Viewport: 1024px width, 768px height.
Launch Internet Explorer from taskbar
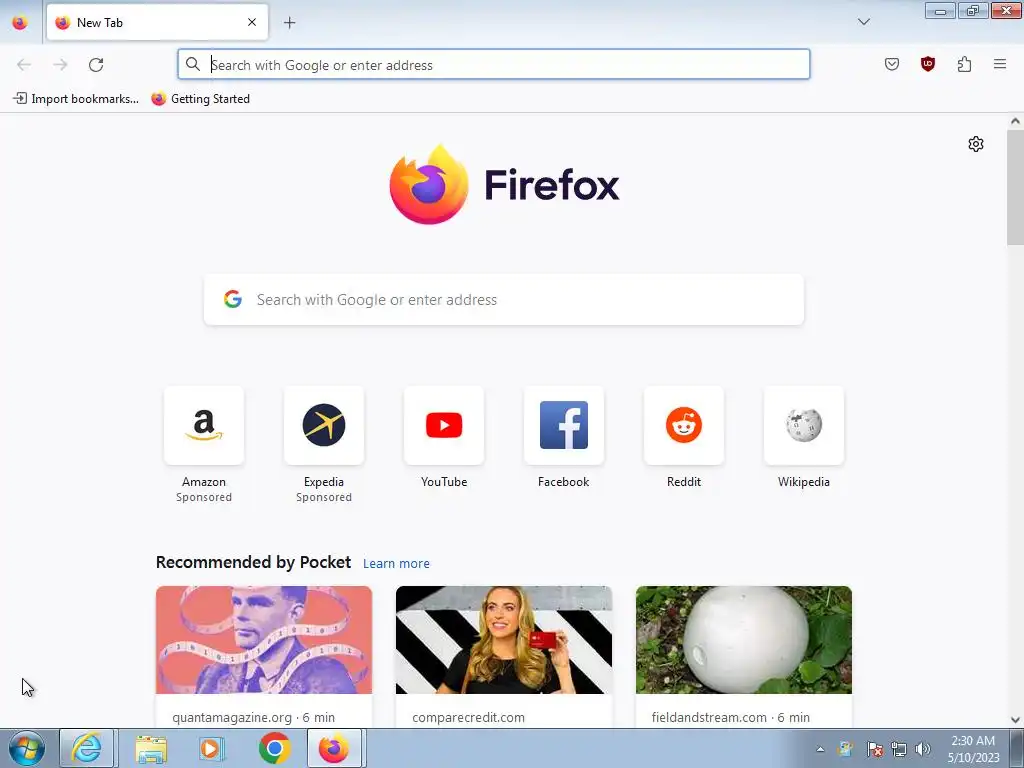click(x=87, y=748)
